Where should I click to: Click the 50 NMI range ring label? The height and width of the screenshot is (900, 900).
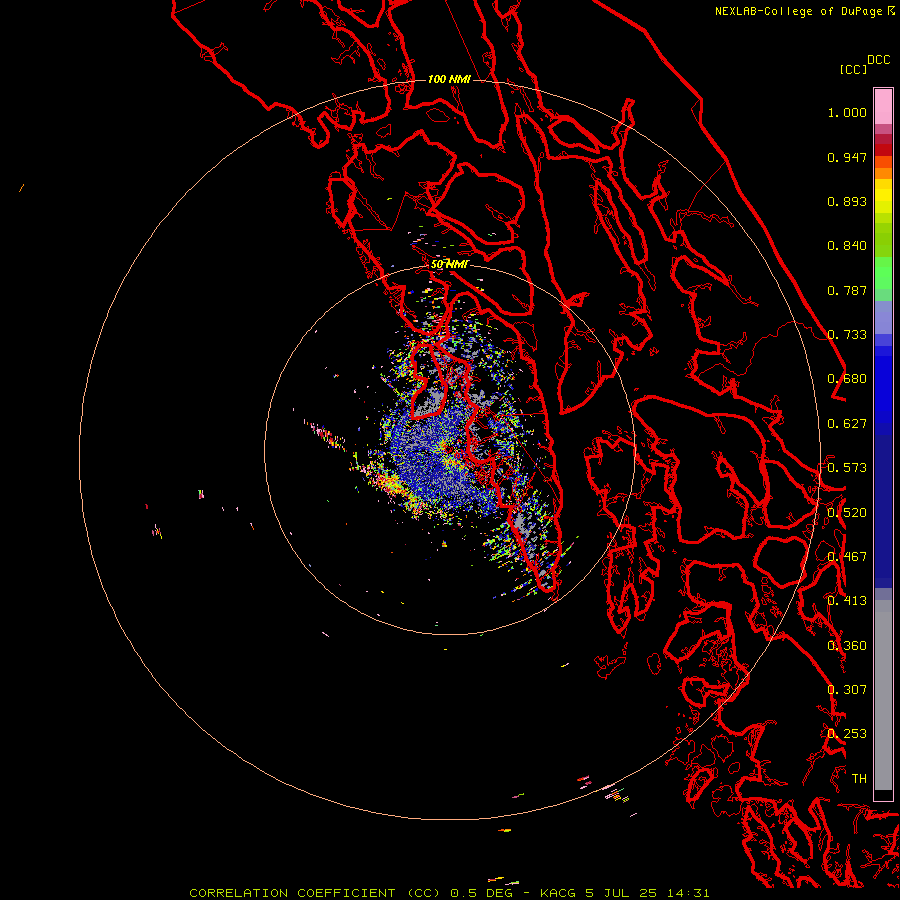[x=450, y=264]
